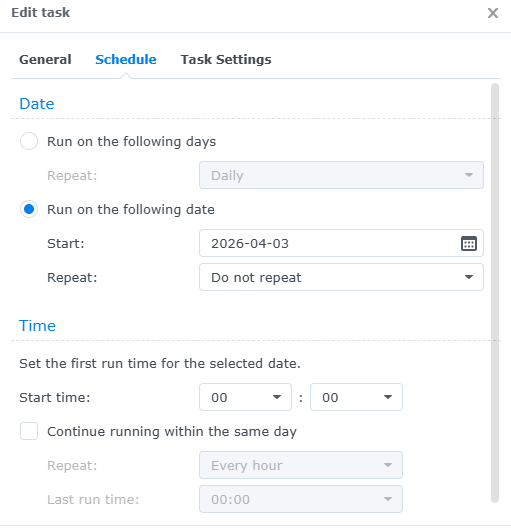Switch to the General tab
511x529 pixels.
[x=45, y=59]
